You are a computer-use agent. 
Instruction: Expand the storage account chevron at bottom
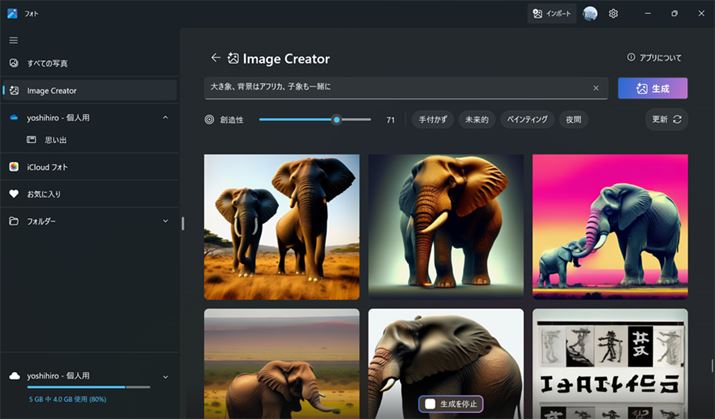click(165, 376)
